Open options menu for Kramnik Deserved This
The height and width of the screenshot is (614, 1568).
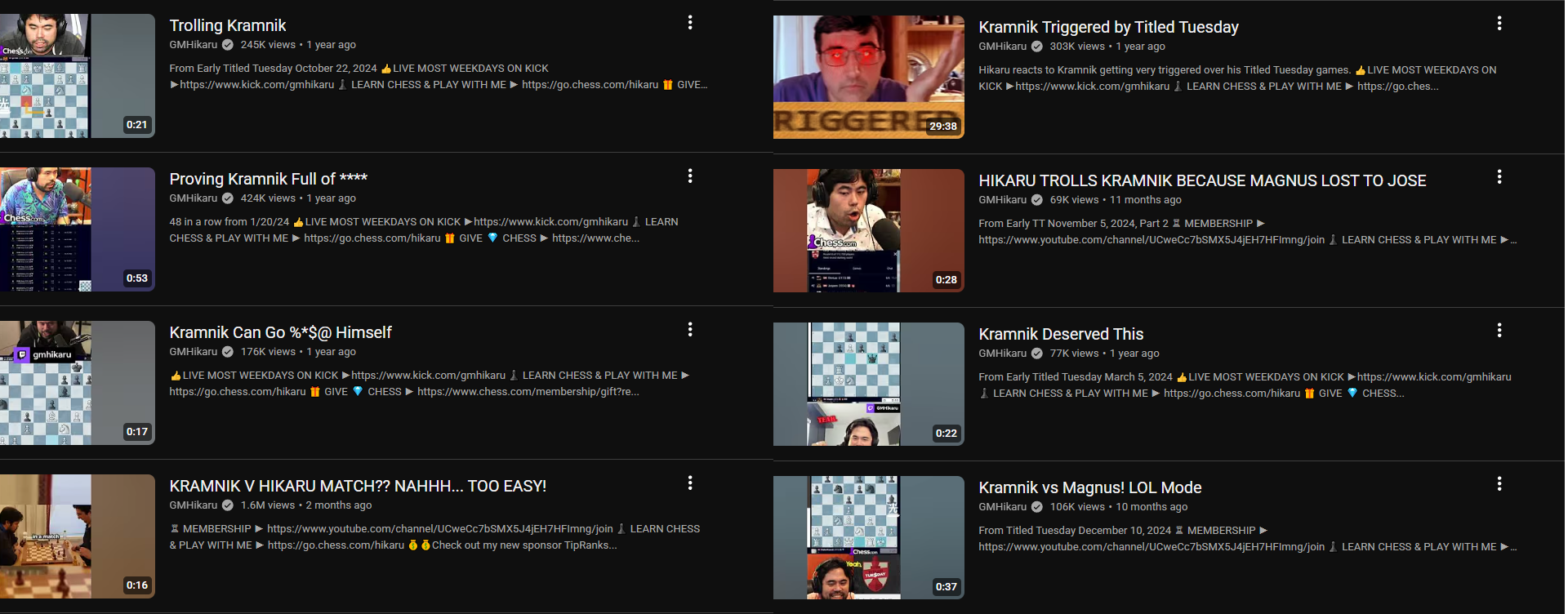[1499, 331]
